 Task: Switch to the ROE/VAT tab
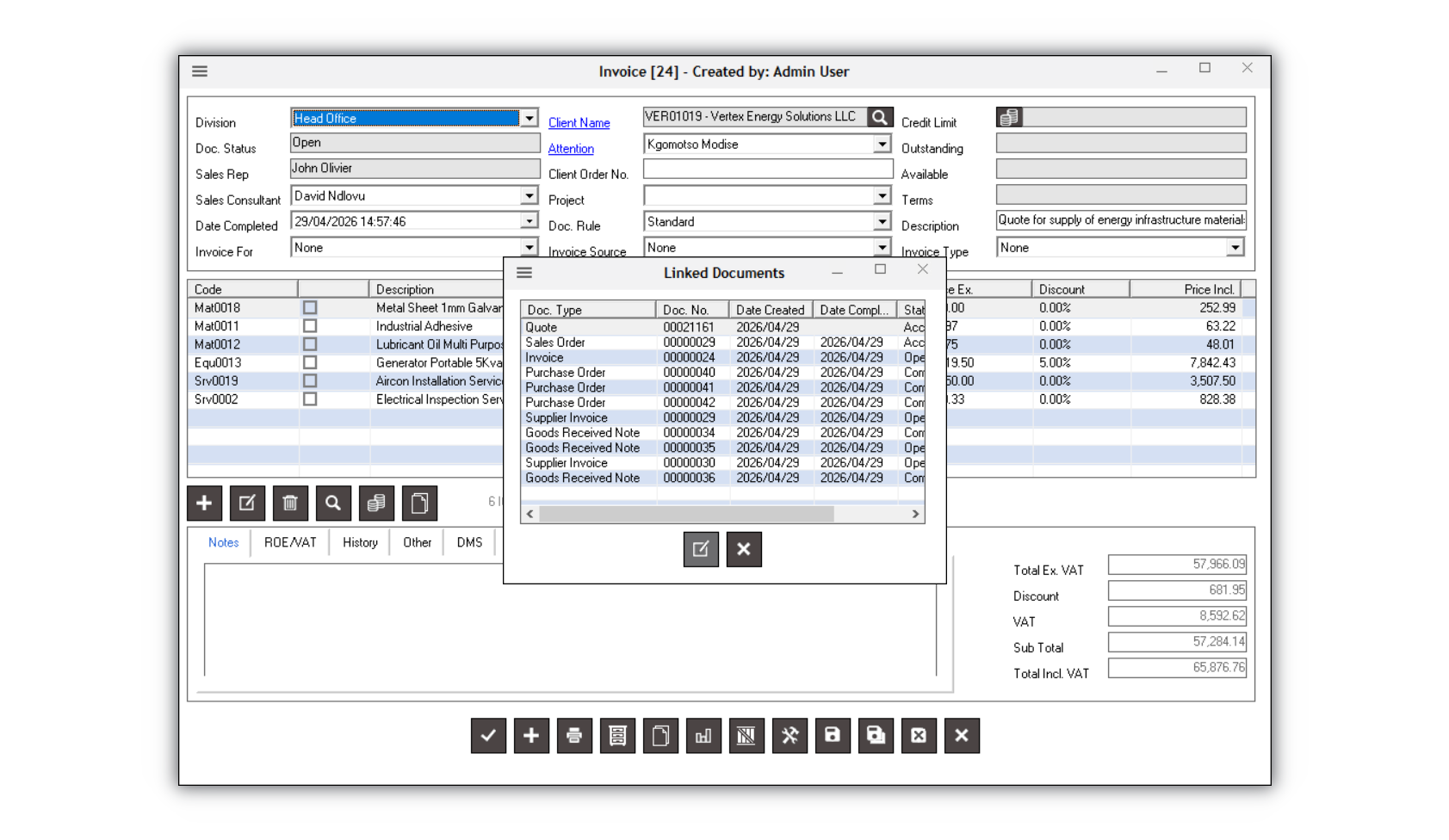pyautogui.click(x=290, y=542)
